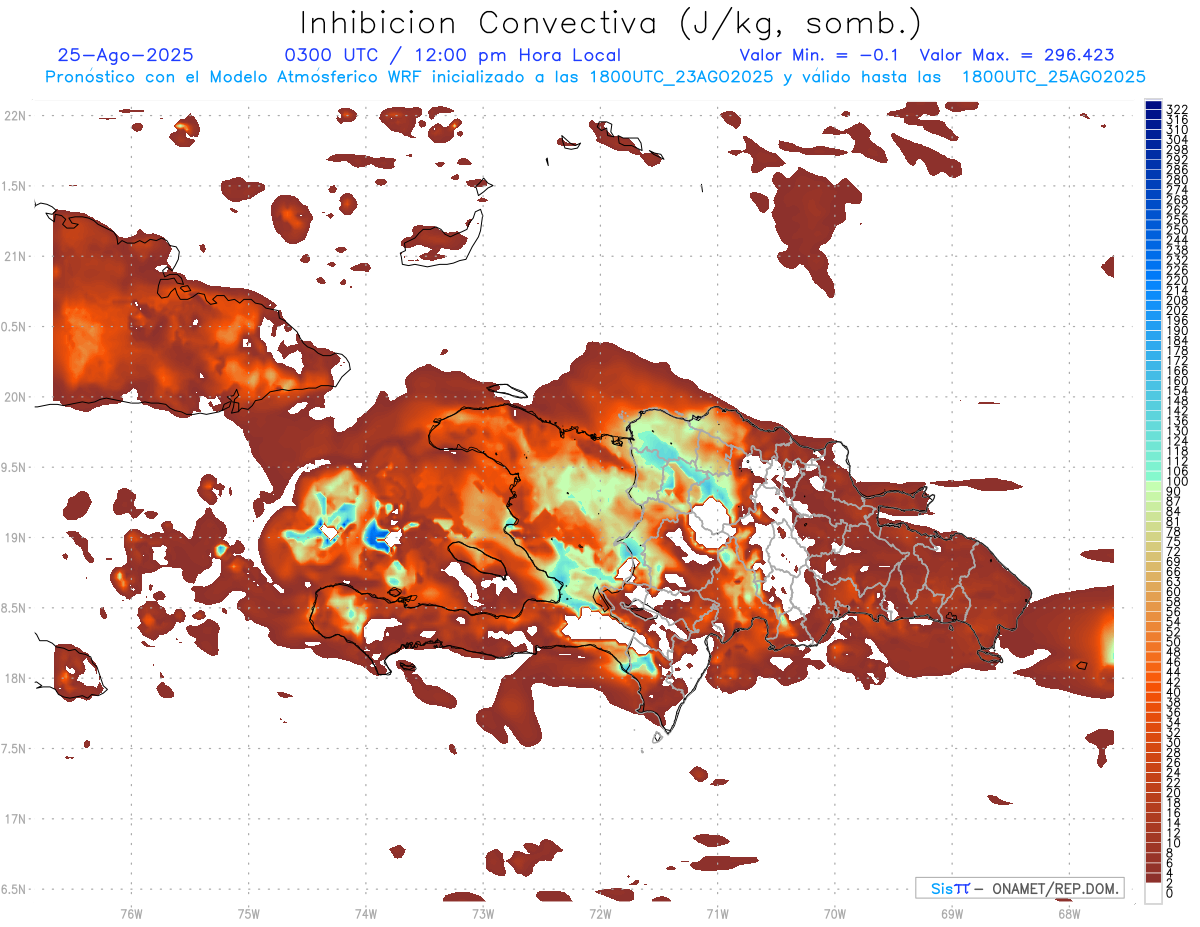1200x927 pixels.
Task: Select the "Valor Max. = 296.423" readout
Action: coord(1017,56)
